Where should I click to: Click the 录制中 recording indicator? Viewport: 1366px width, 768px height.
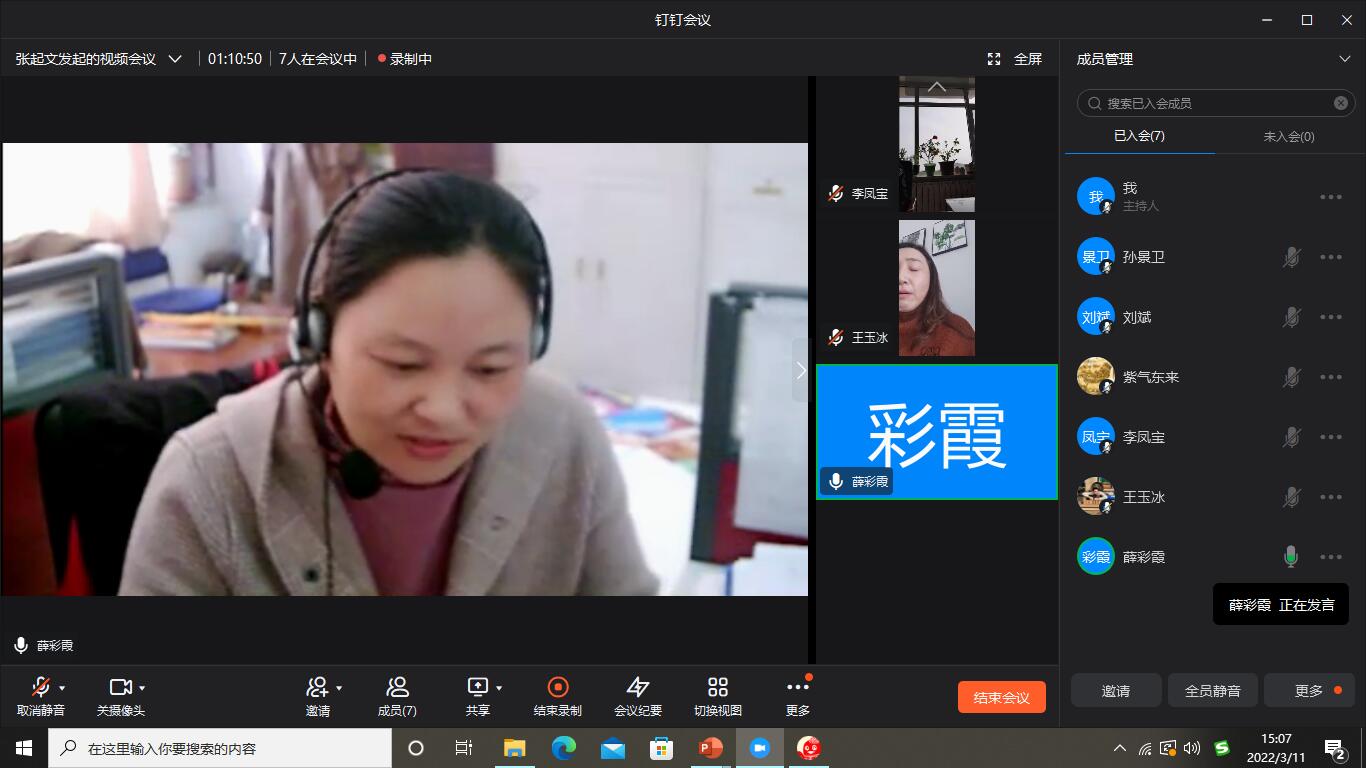click(x=405, y=59)
